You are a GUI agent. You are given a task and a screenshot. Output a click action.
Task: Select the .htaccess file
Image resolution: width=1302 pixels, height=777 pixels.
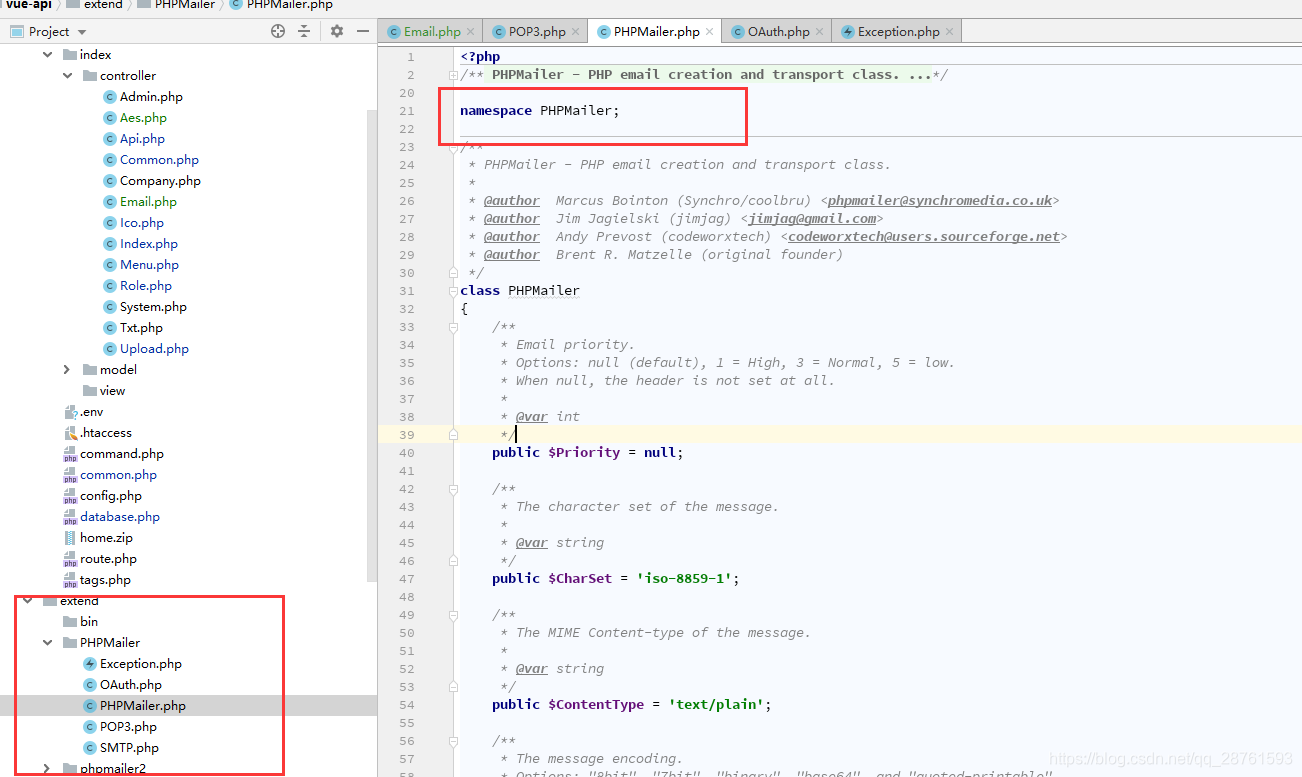point(97,433)
